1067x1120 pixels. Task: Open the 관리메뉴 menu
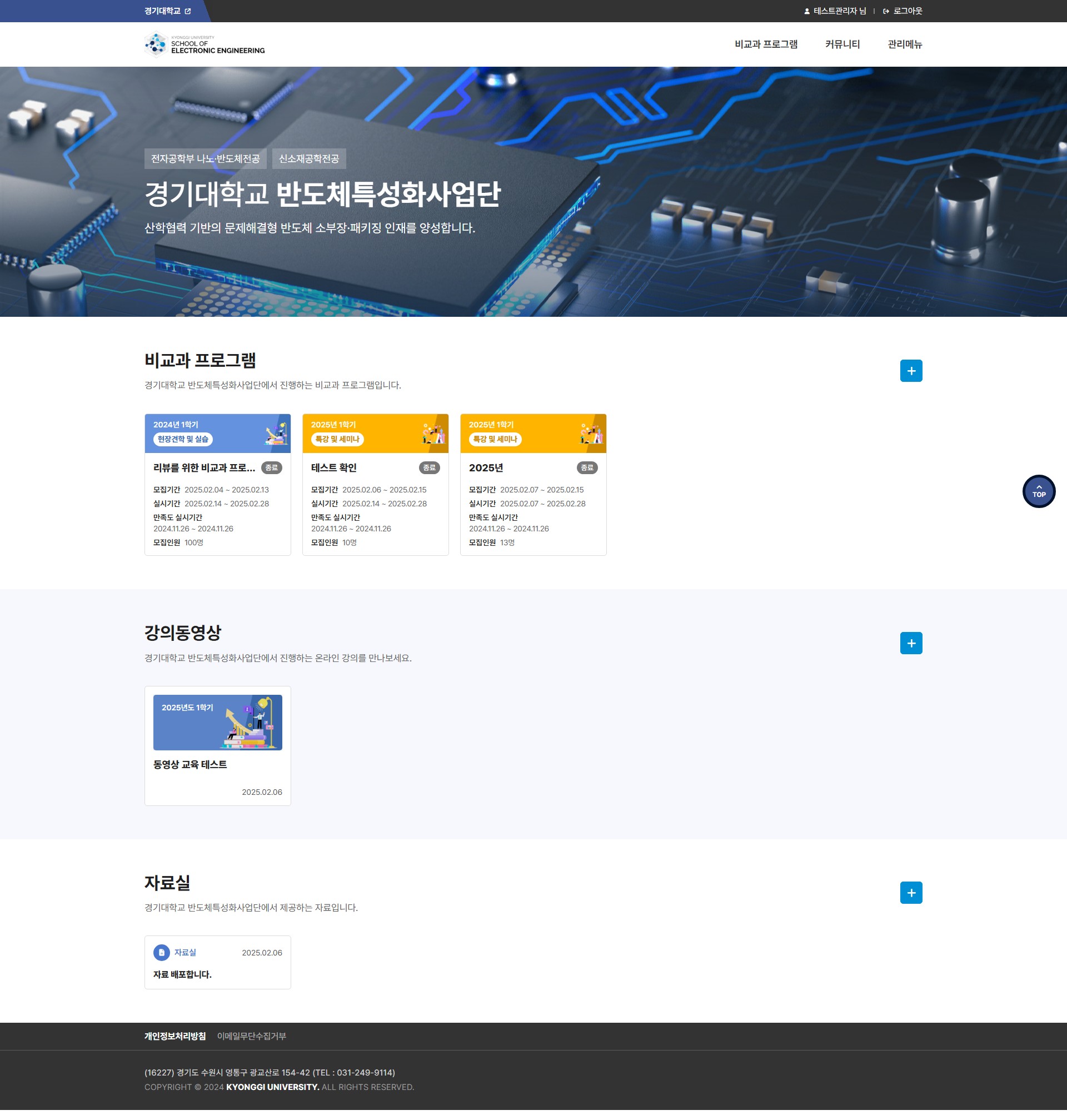click(904, 44)
